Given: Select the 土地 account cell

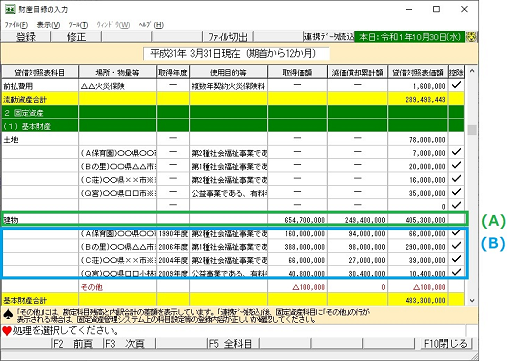Looking at the screenshot, I should point(40,139).
